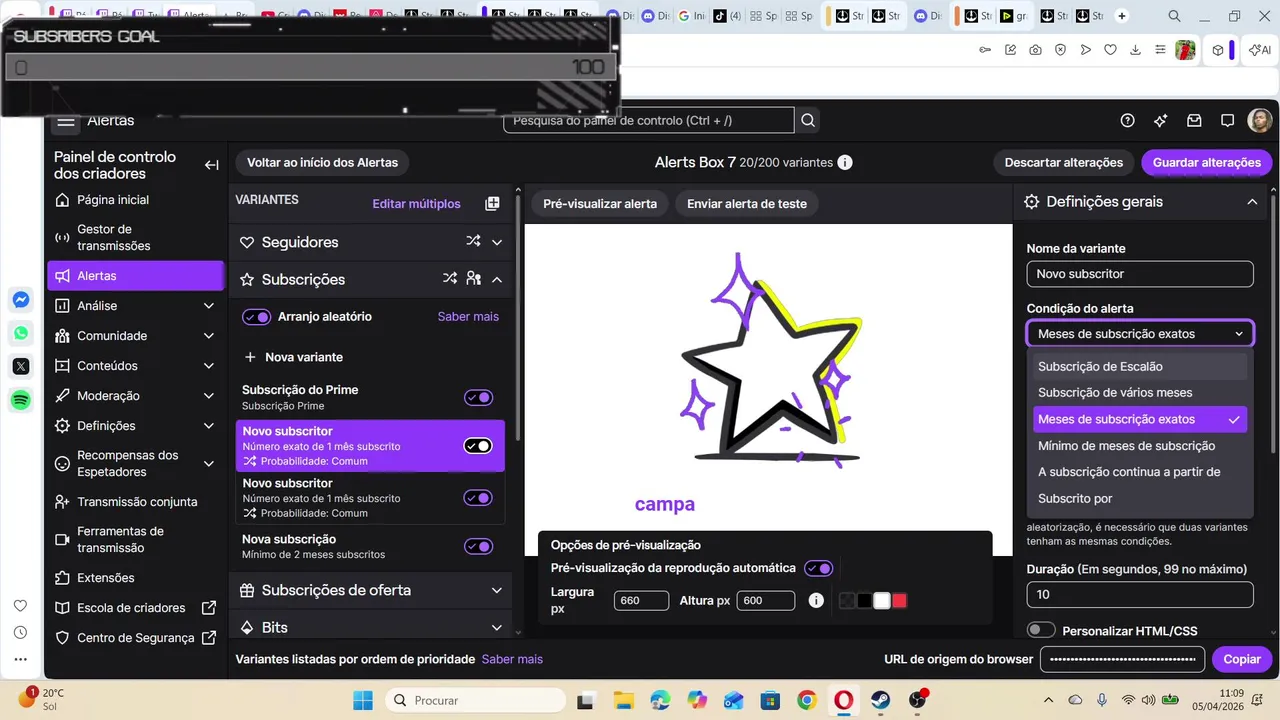Viewport: 1280px width, 720px height.
Task: Click the people-key icon on Subscrições row
Action: tap(474, 279)
